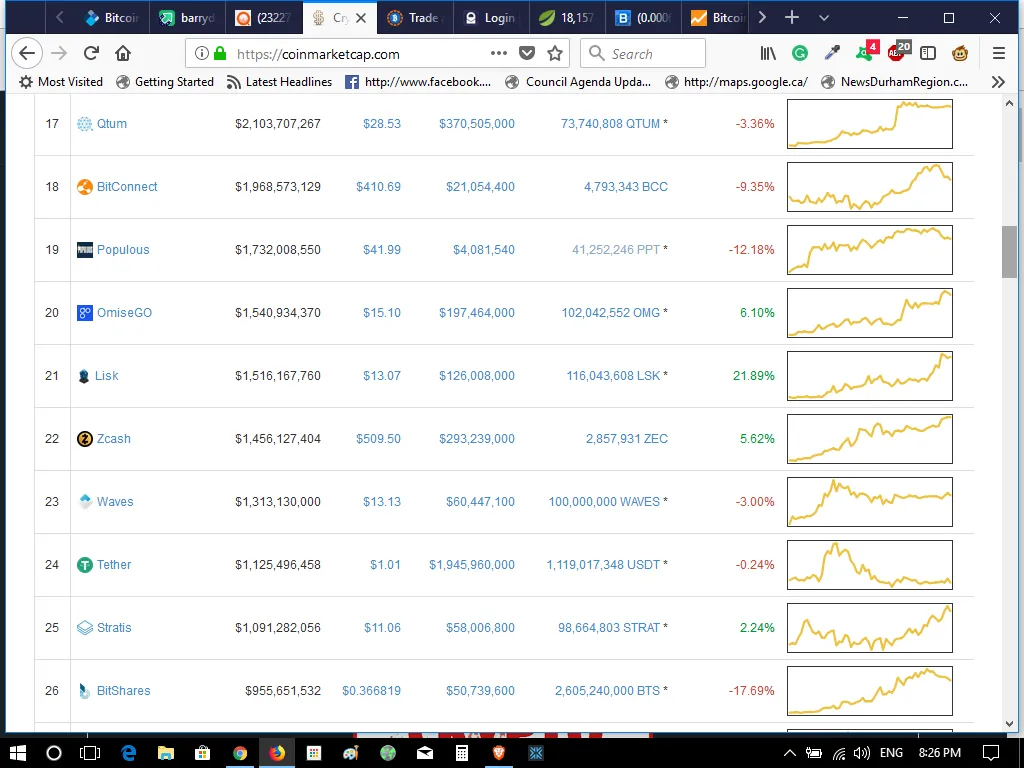Click the browser Search box
The image size is (1024, 768).
pos(643,54)
